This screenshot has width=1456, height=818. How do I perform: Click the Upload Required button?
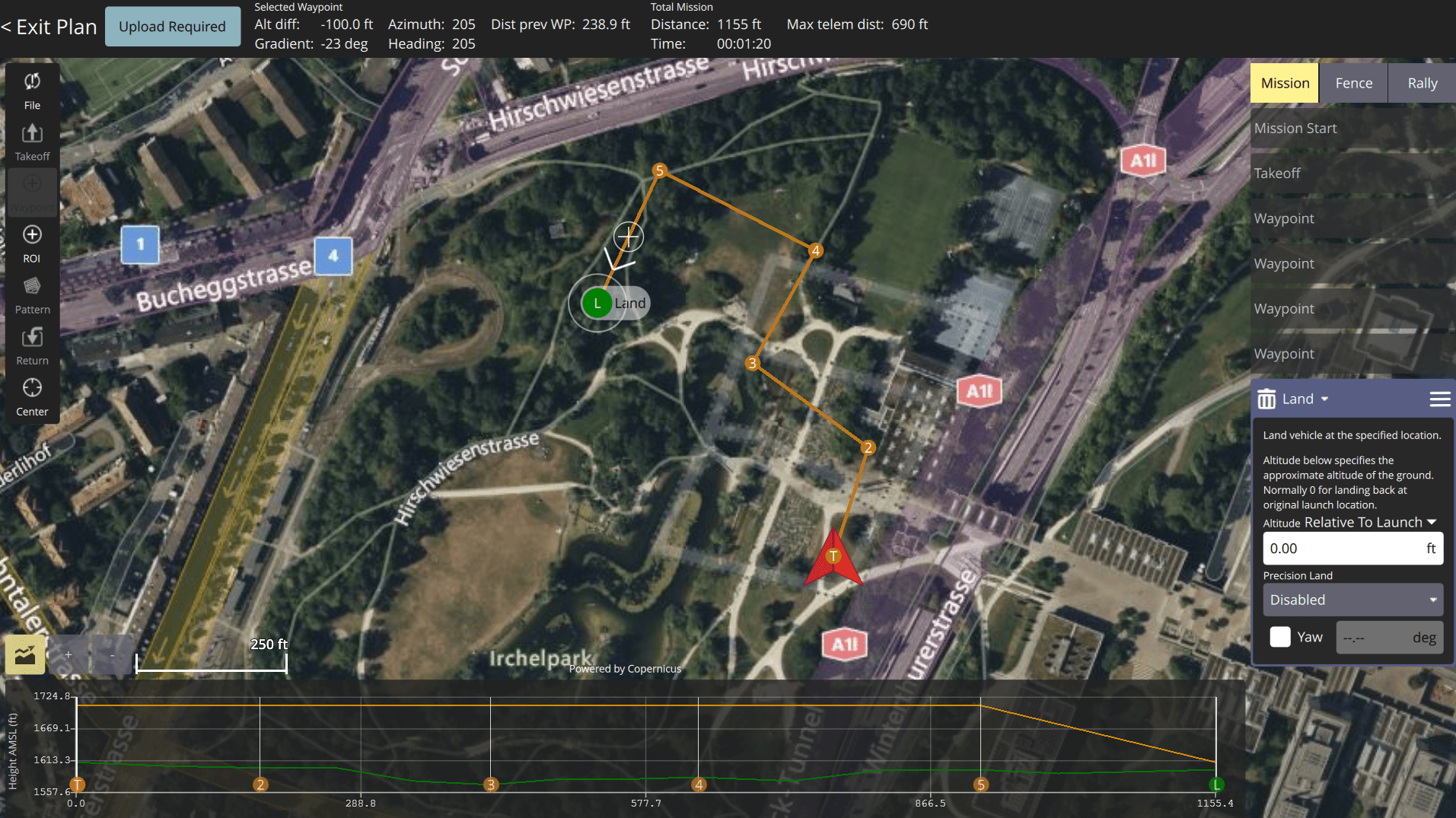[172, 25]
